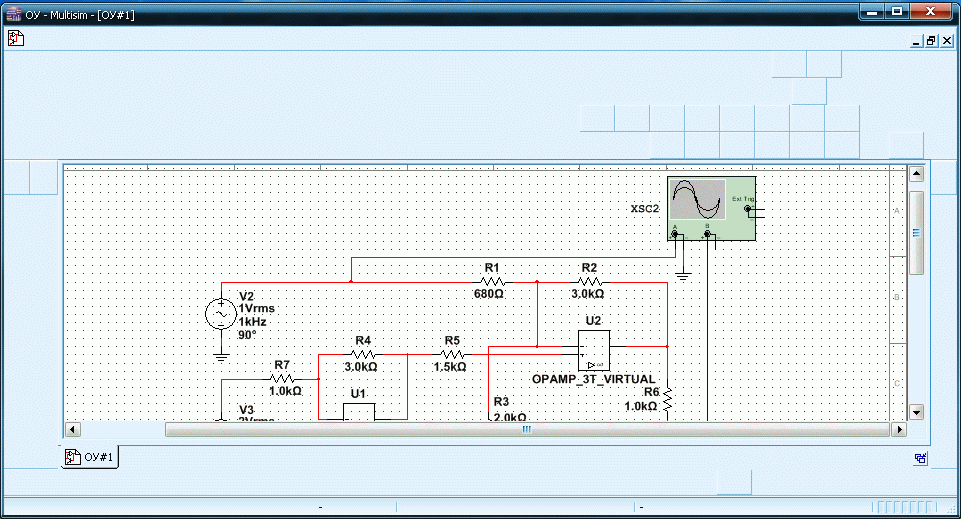
Task: Click the small icon right of sheet tabs
Action: point(919,458)
